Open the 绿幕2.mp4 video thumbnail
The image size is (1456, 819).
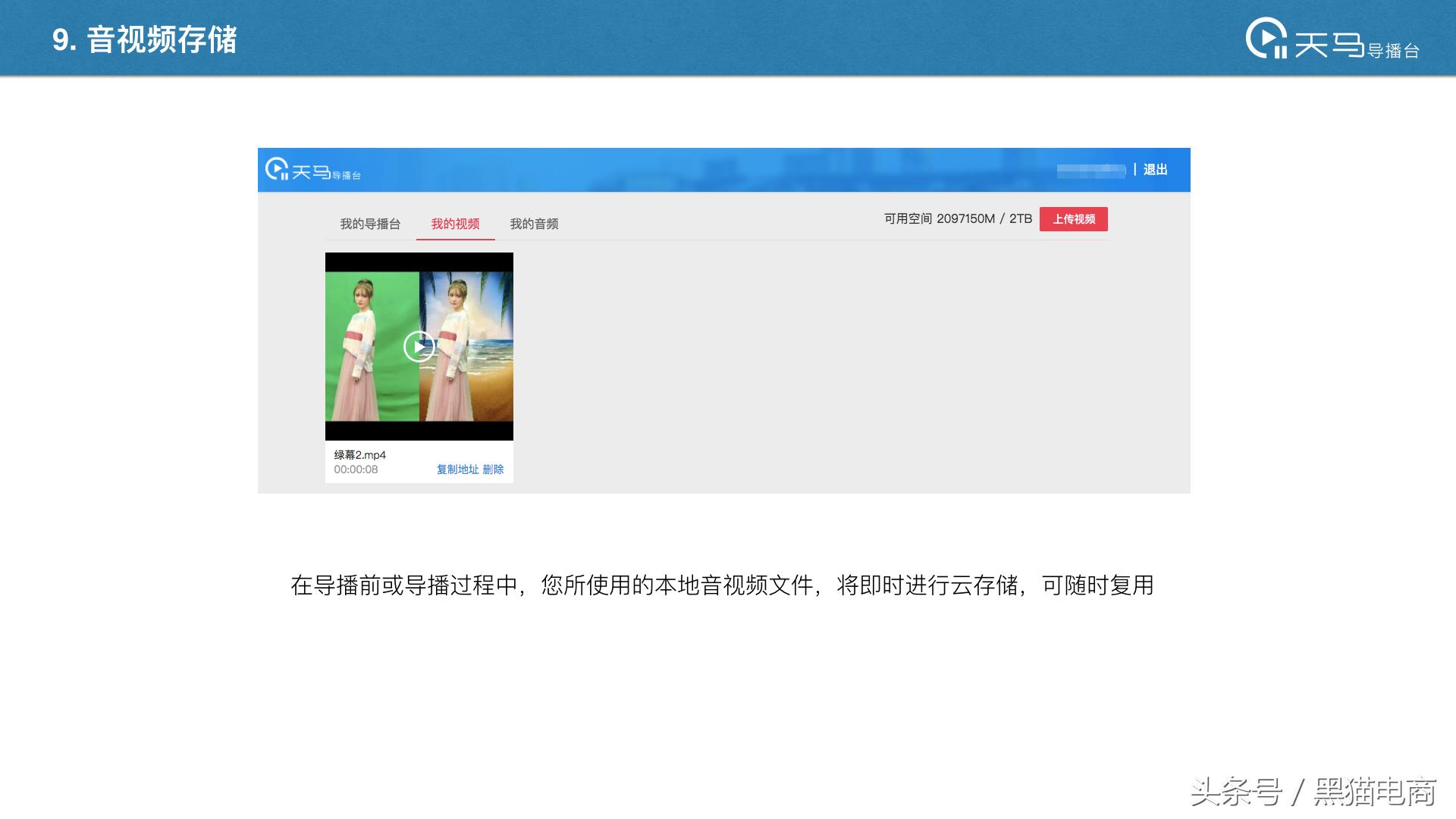tap(419, 347)
